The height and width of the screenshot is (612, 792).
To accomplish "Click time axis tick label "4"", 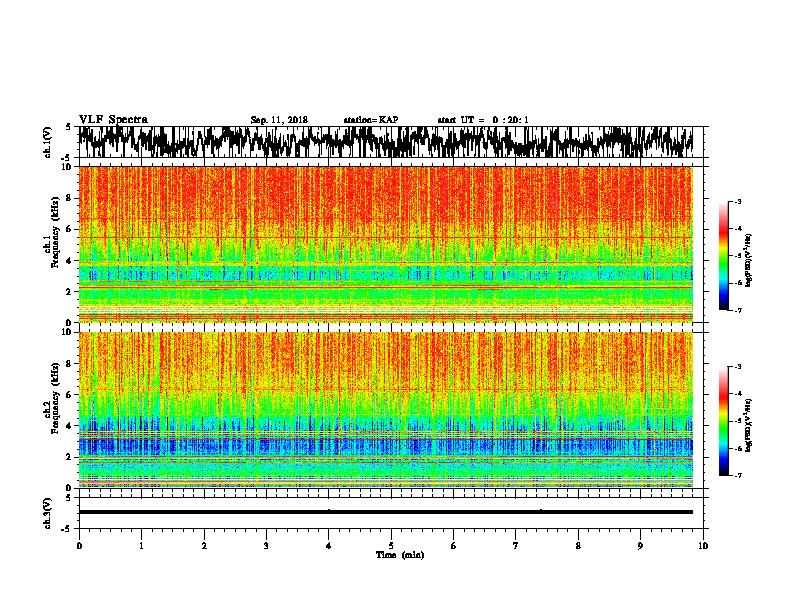I will (x=329, y=546).
